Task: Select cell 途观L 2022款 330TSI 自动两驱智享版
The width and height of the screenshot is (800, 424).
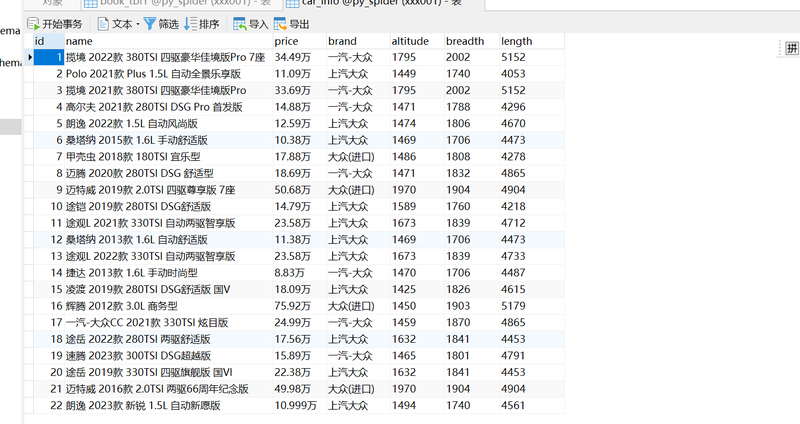Action: tap(168, 256)
